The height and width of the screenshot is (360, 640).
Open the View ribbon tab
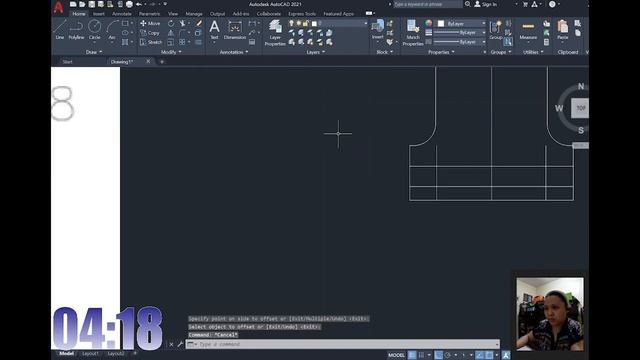click(x=173, y=14)
